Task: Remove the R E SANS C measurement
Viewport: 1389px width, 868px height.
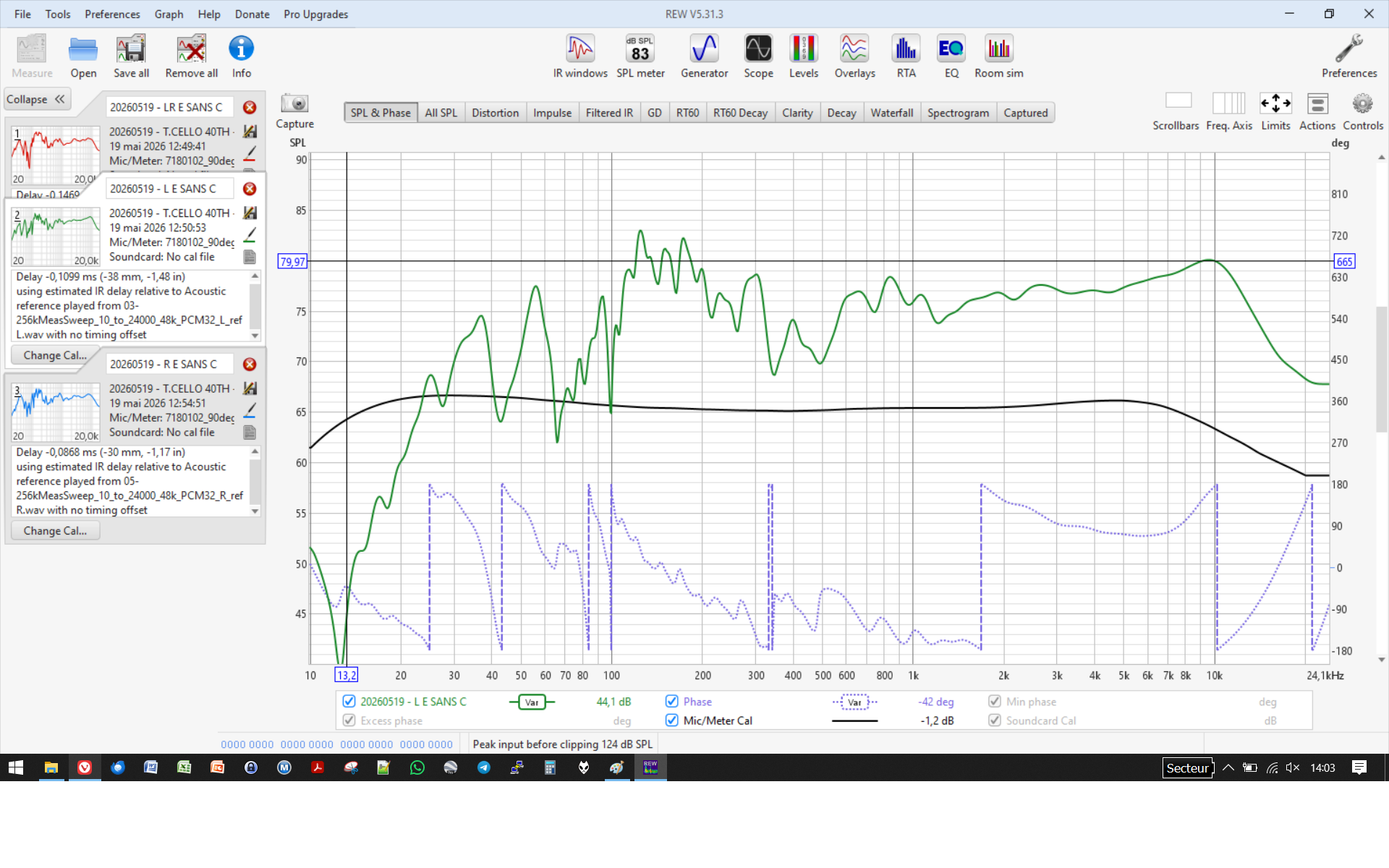Action: 250,364
